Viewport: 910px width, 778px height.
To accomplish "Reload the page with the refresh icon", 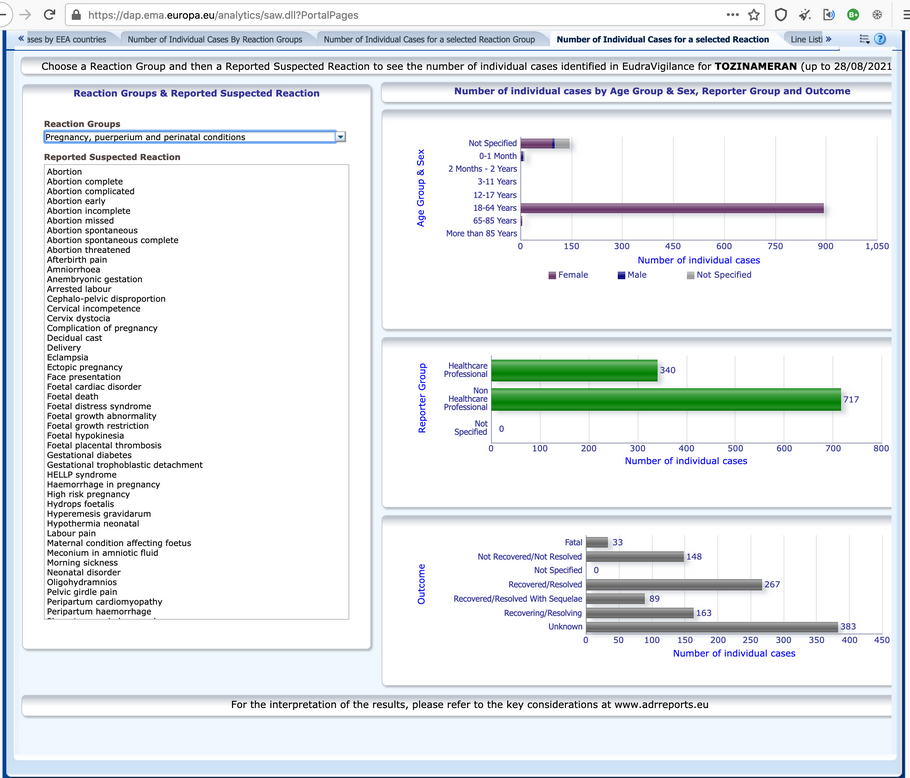I will tap(50, 15).
